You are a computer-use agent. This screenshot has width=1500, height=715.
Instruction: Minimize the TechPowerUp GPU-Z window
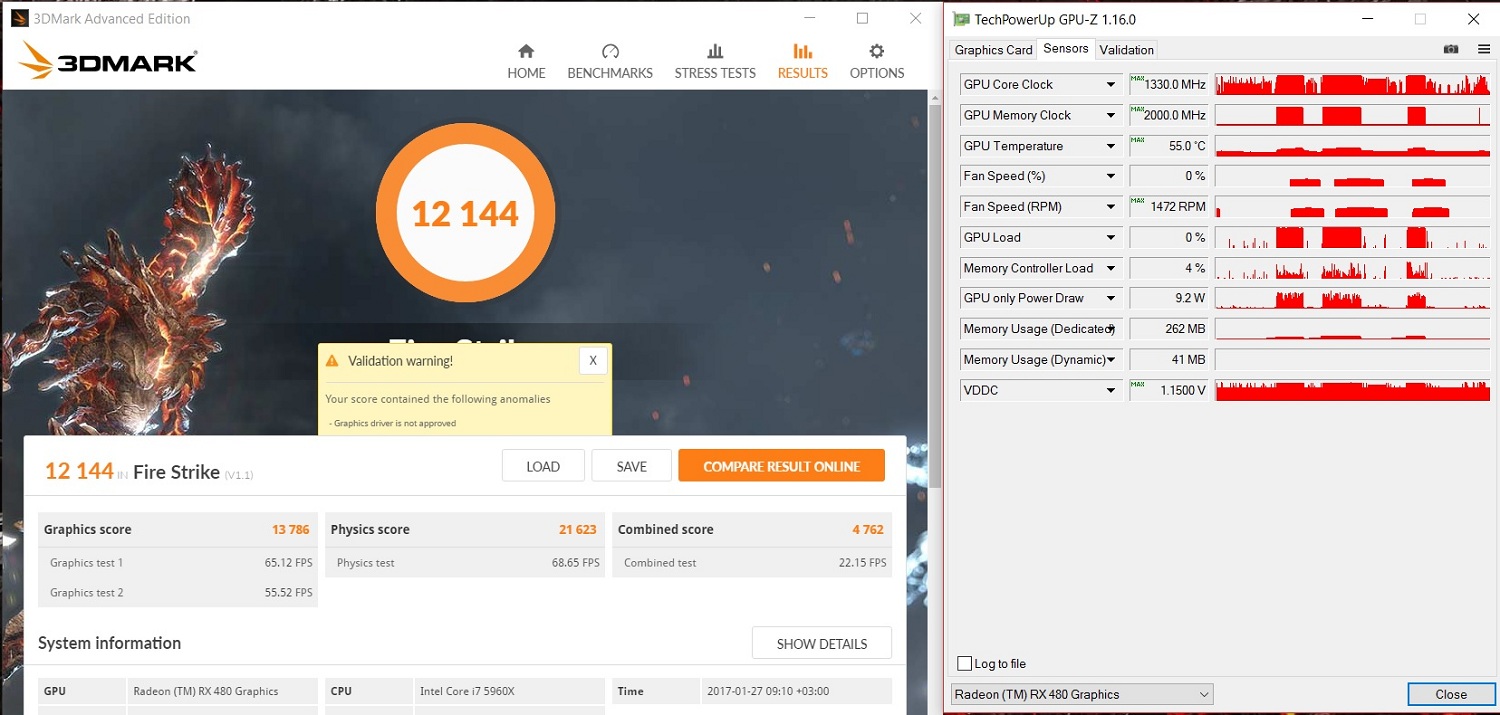tap(1367, 19)
